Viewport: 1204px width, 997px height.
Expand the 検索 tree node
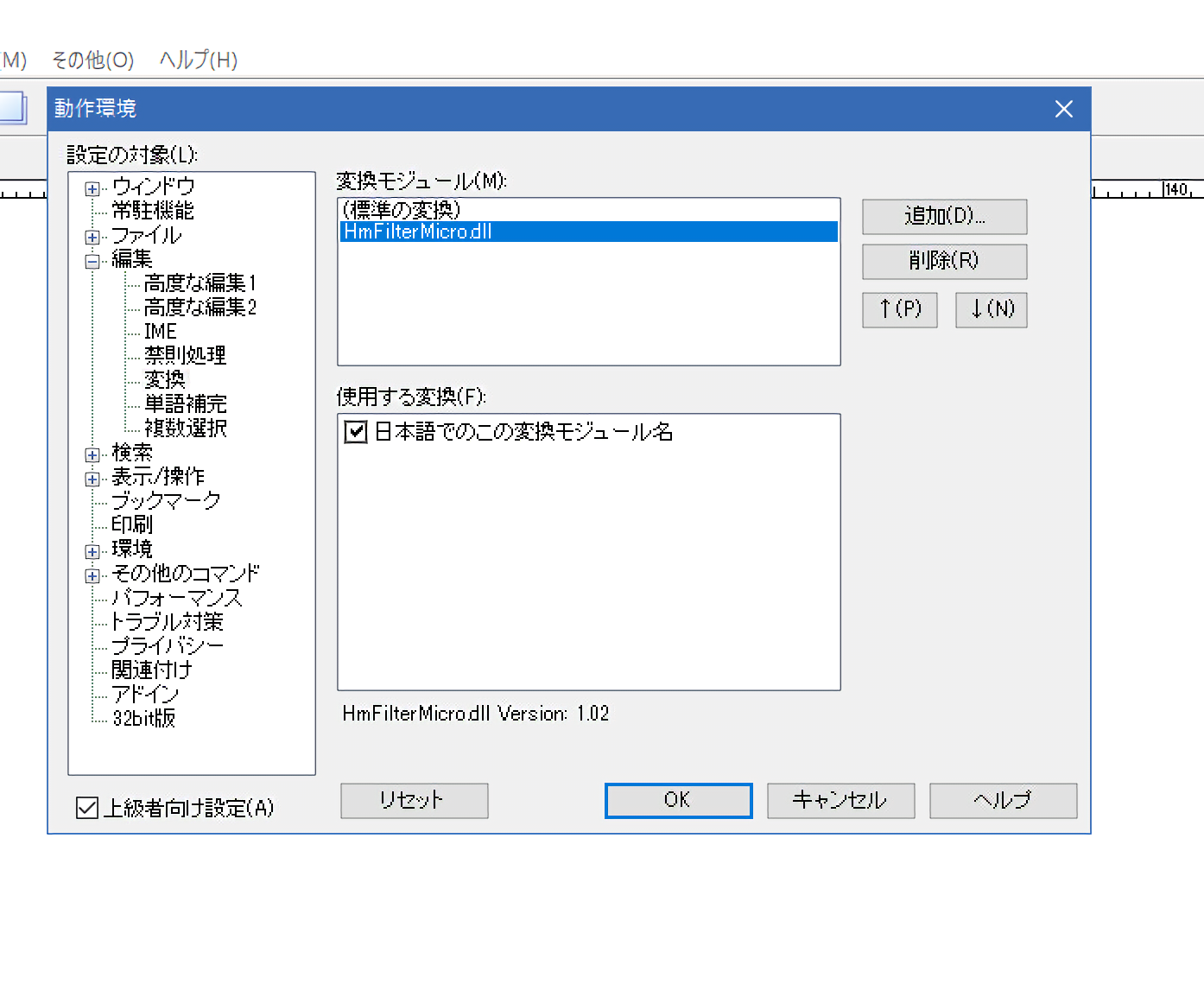point(92,454)
